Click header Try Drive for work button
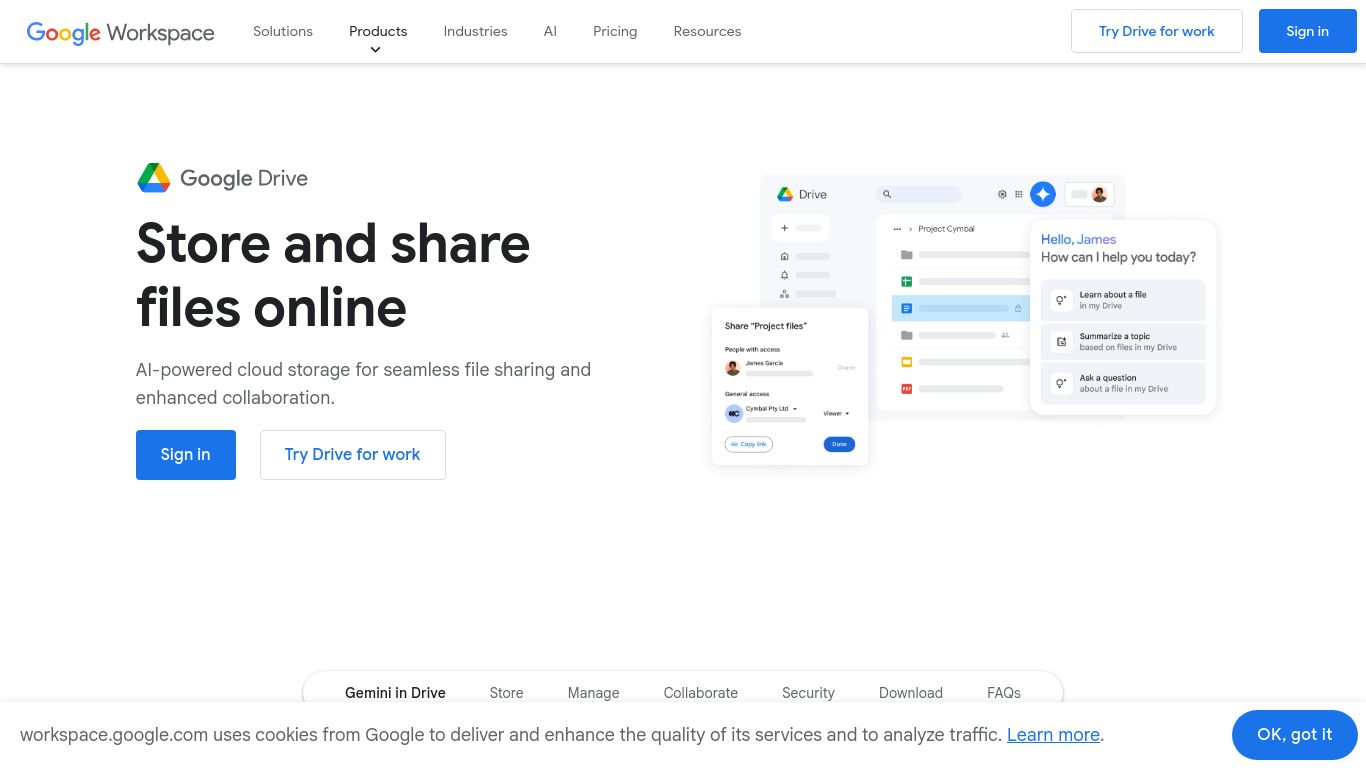 [x=1157, y=31]
